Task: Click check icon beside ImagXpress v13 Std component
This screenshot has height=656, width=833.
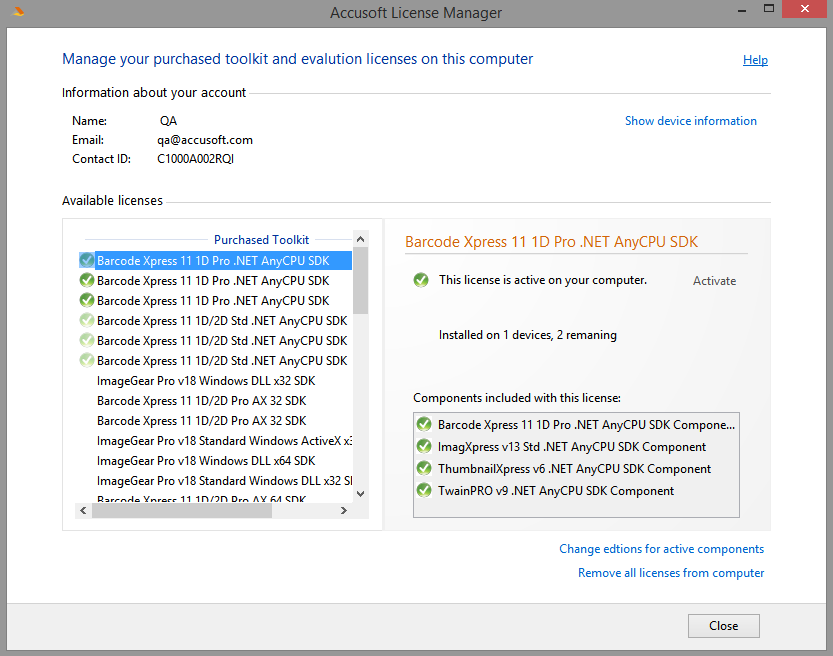Action: coord(424,447)
